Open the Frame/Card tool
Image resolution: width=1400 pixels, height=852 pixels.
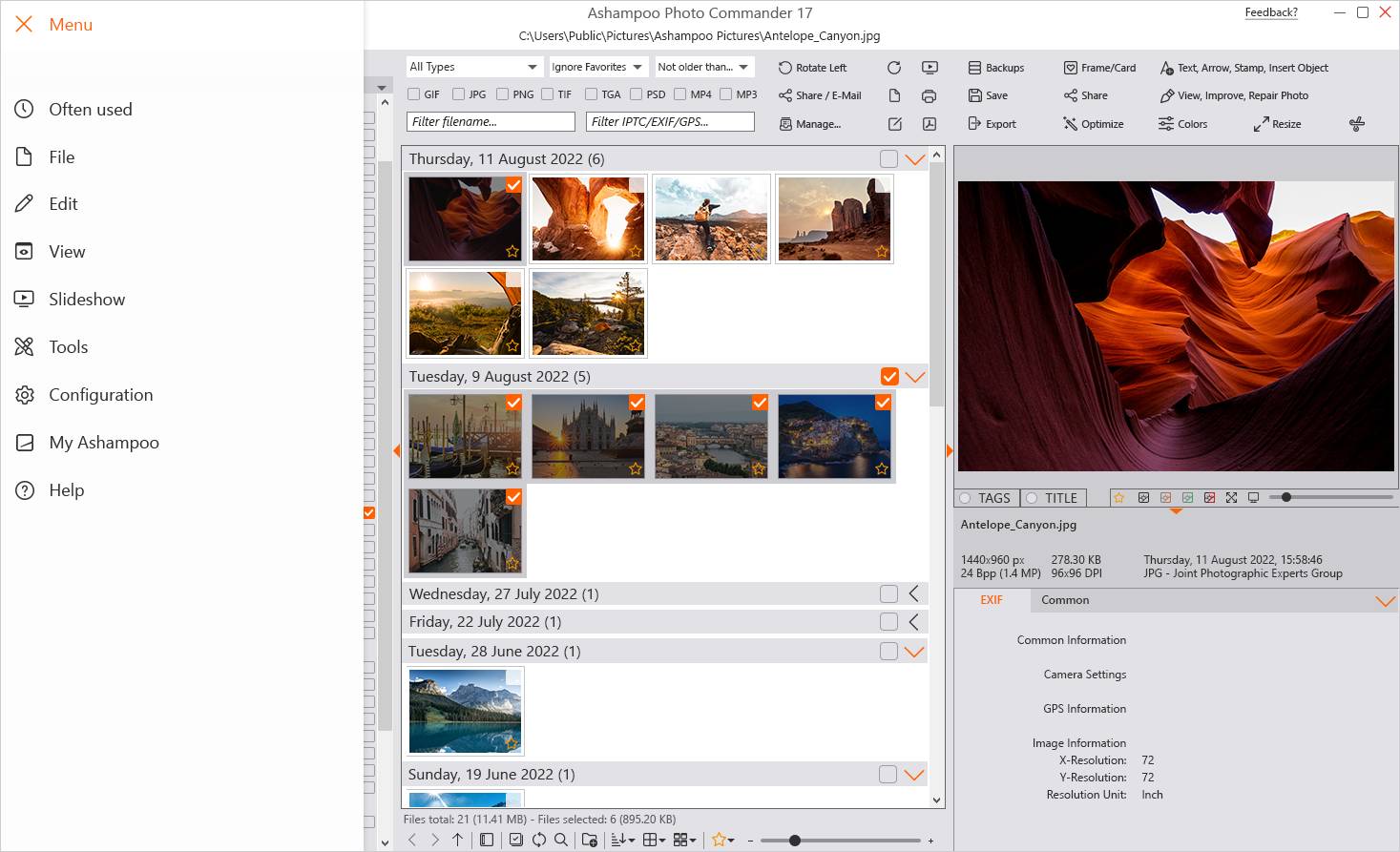coord(1099,67)
